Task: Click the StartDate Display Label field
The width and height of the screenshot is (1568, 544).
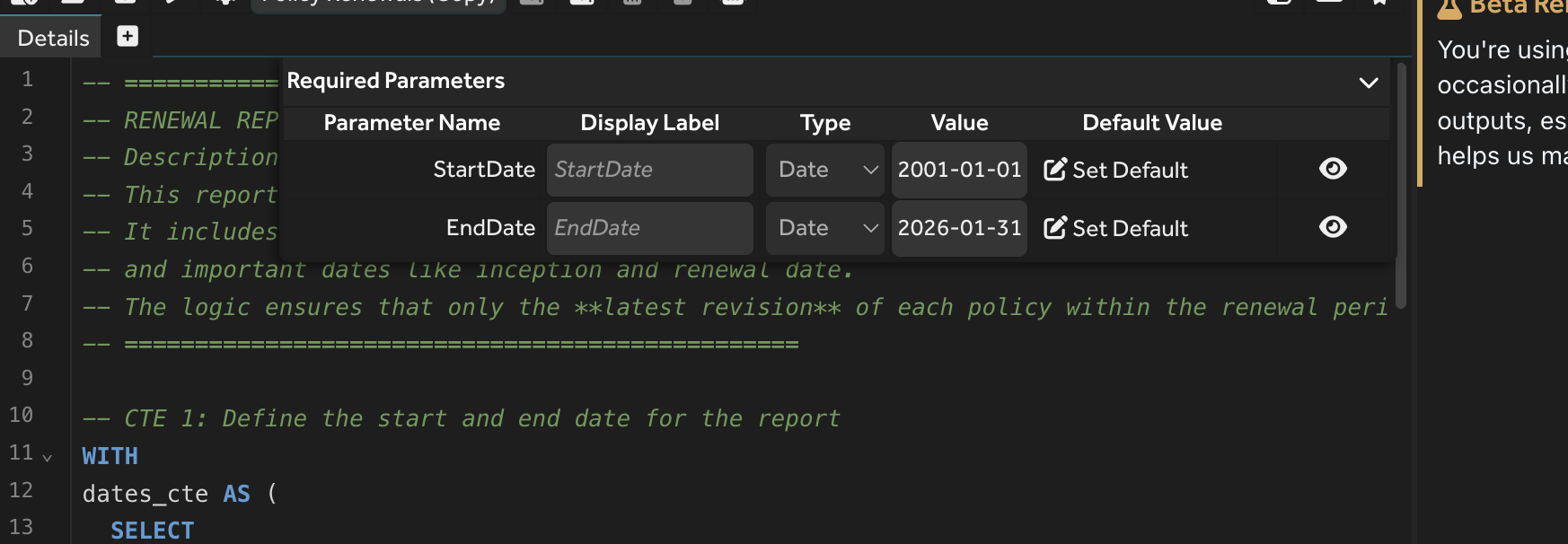Action: (x=649, y=170)
